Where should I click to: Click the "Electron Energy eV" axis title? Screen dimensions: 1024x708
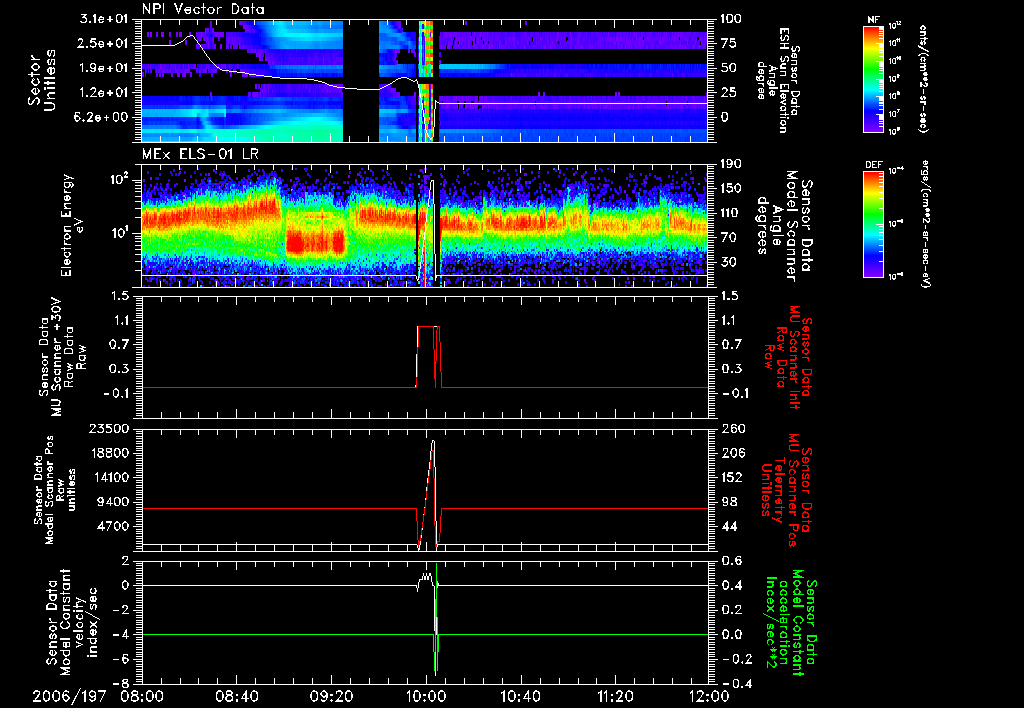(73, 225)
